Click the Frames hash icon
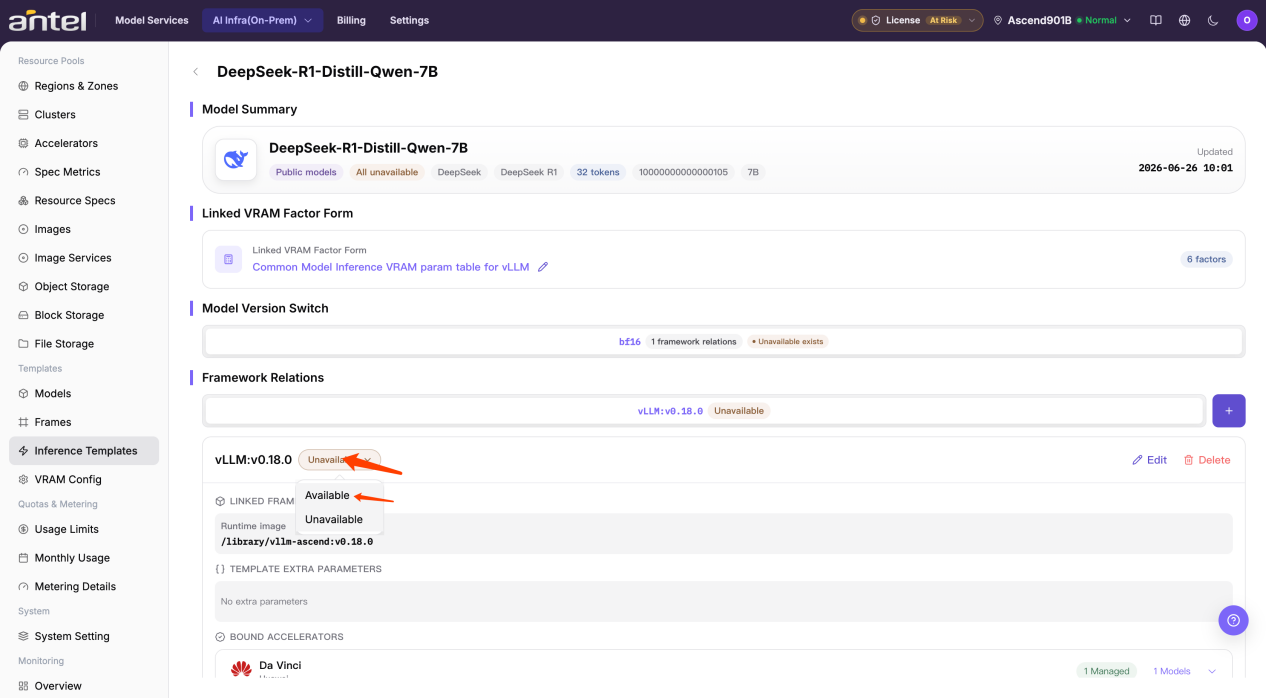This screenshot has width=1266, height=698. [x=24, y=422]
